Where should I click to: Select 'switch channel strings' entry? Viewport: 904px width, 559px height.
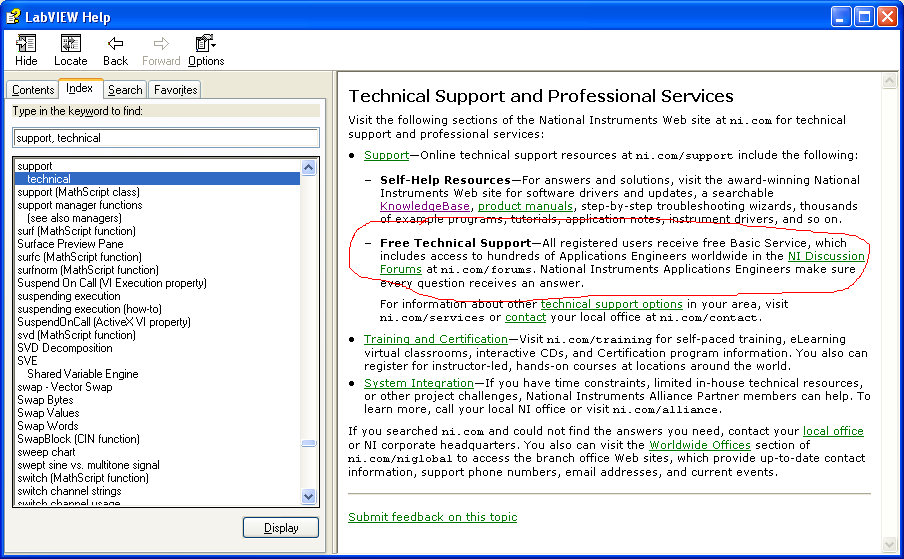69,491
